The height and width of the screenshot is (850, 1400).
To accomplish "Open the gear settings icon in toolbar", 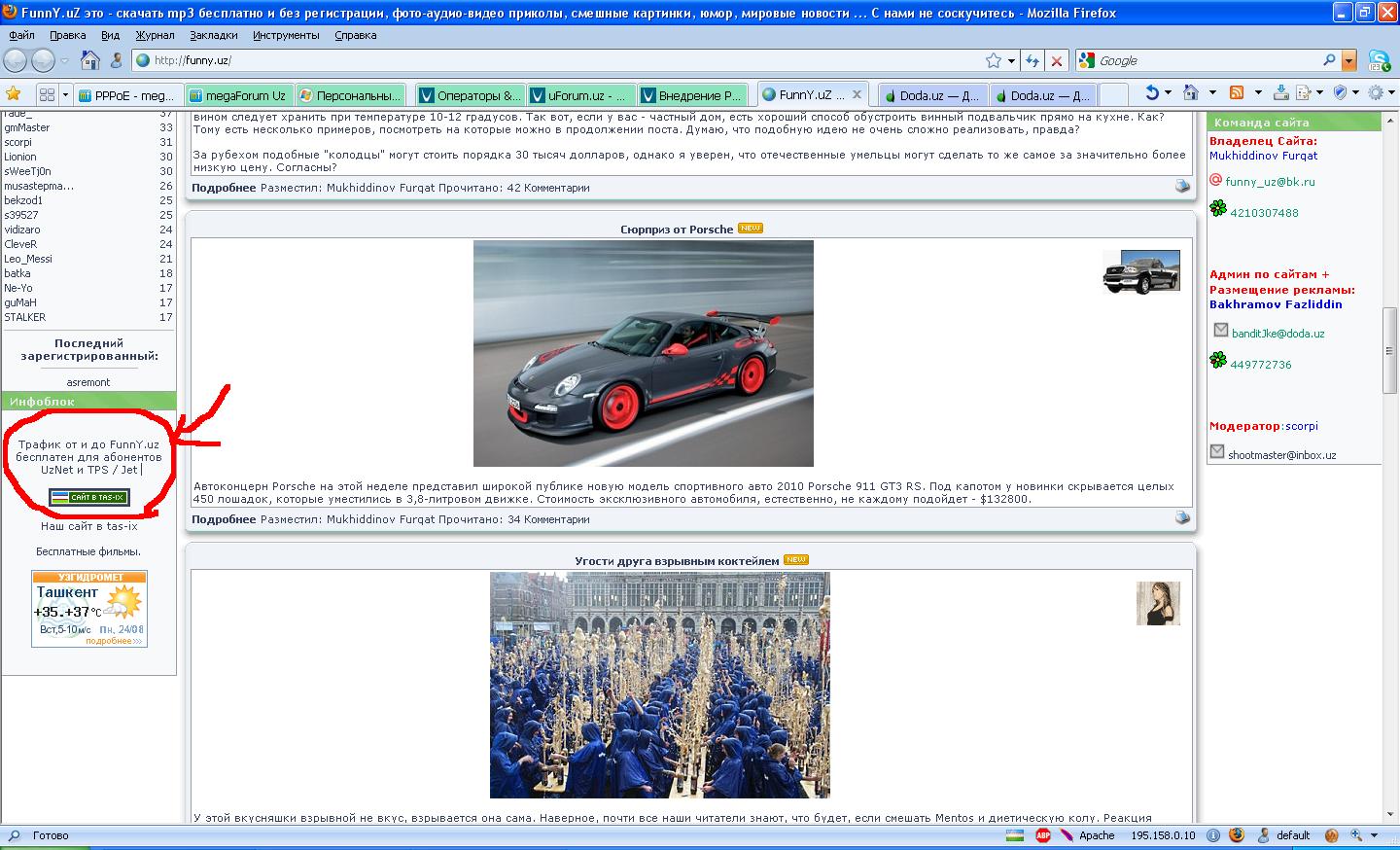I will pyautogui.click(x=1375, y=93).
